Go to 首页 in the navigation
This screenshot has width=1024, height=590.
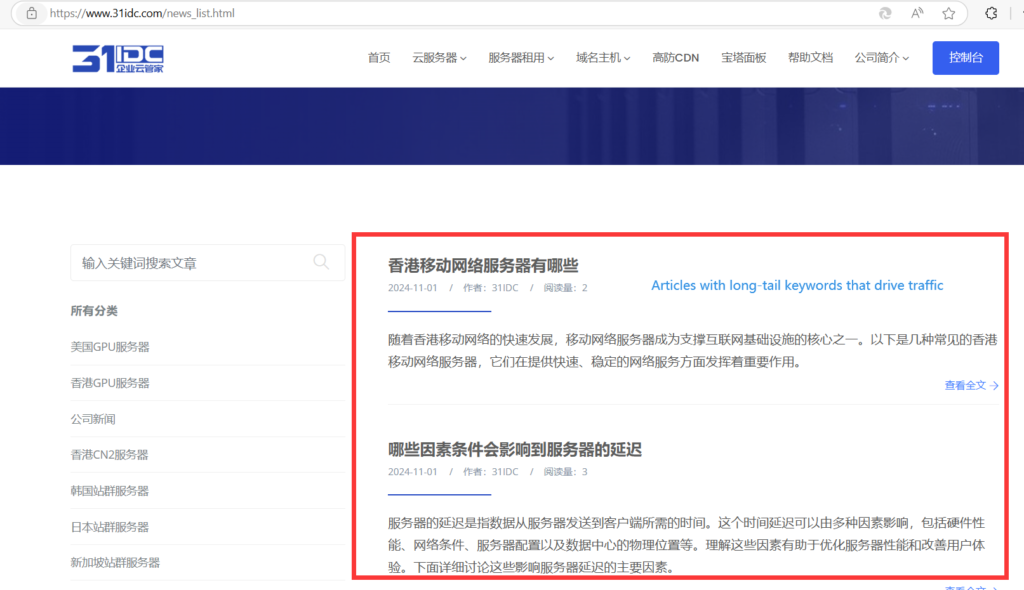point(379,57)
